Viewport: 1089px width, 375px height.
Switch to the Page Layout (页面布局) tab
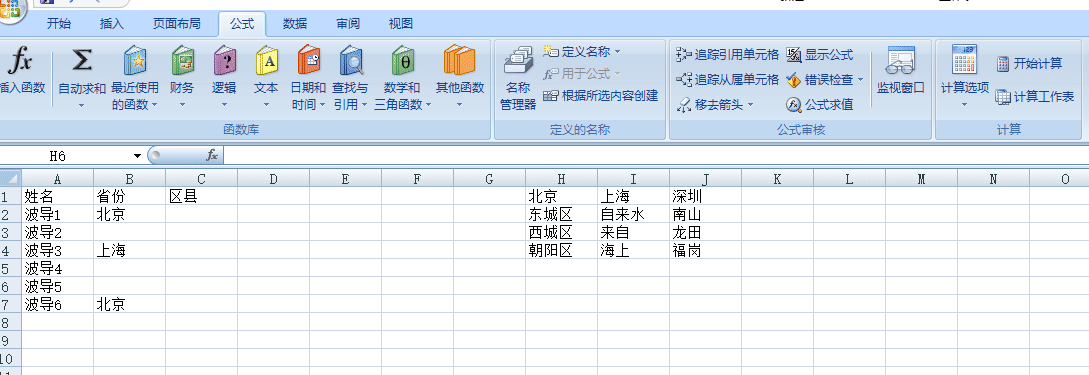pos(176,24)
